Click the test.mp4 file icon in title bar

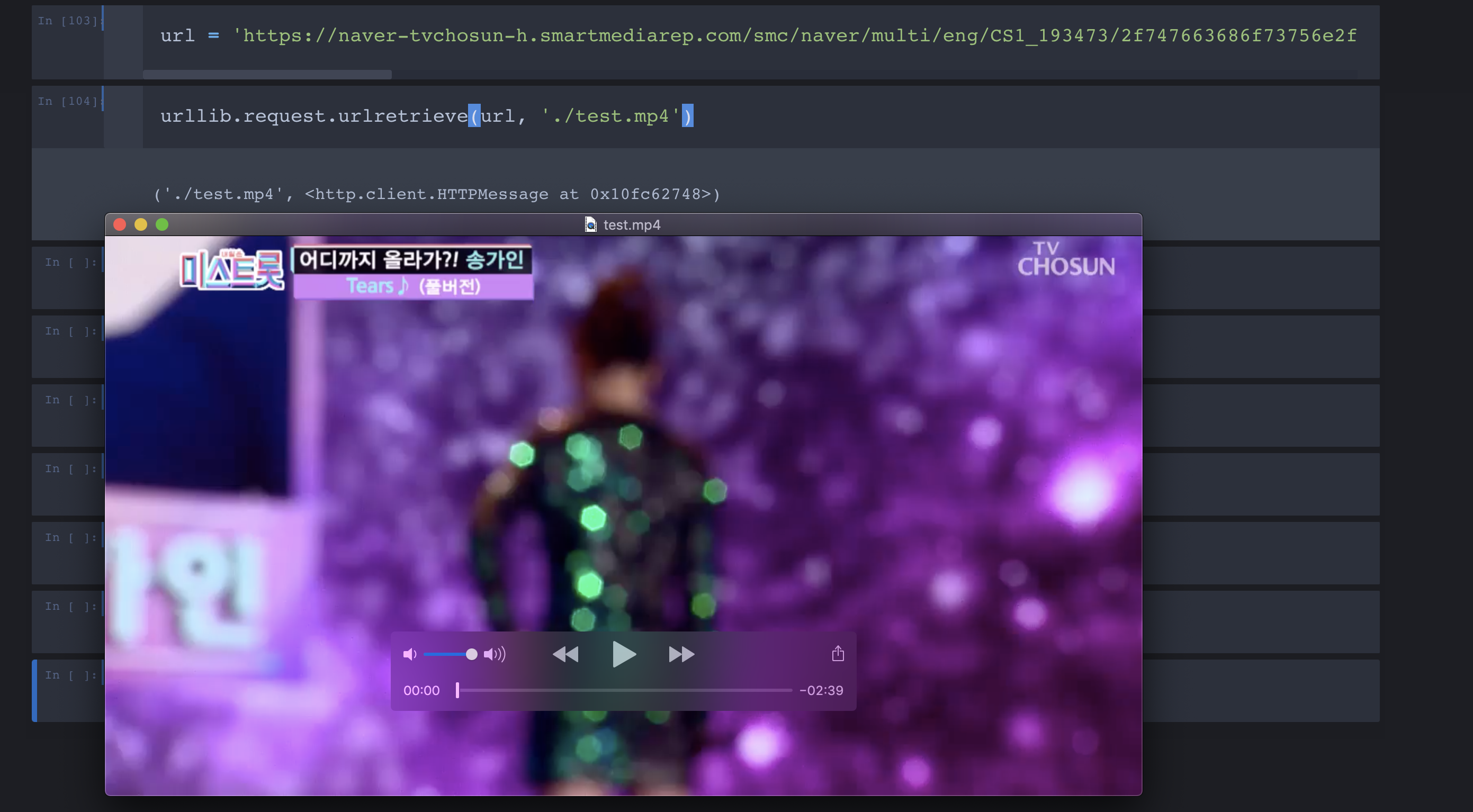pos(591,225)
